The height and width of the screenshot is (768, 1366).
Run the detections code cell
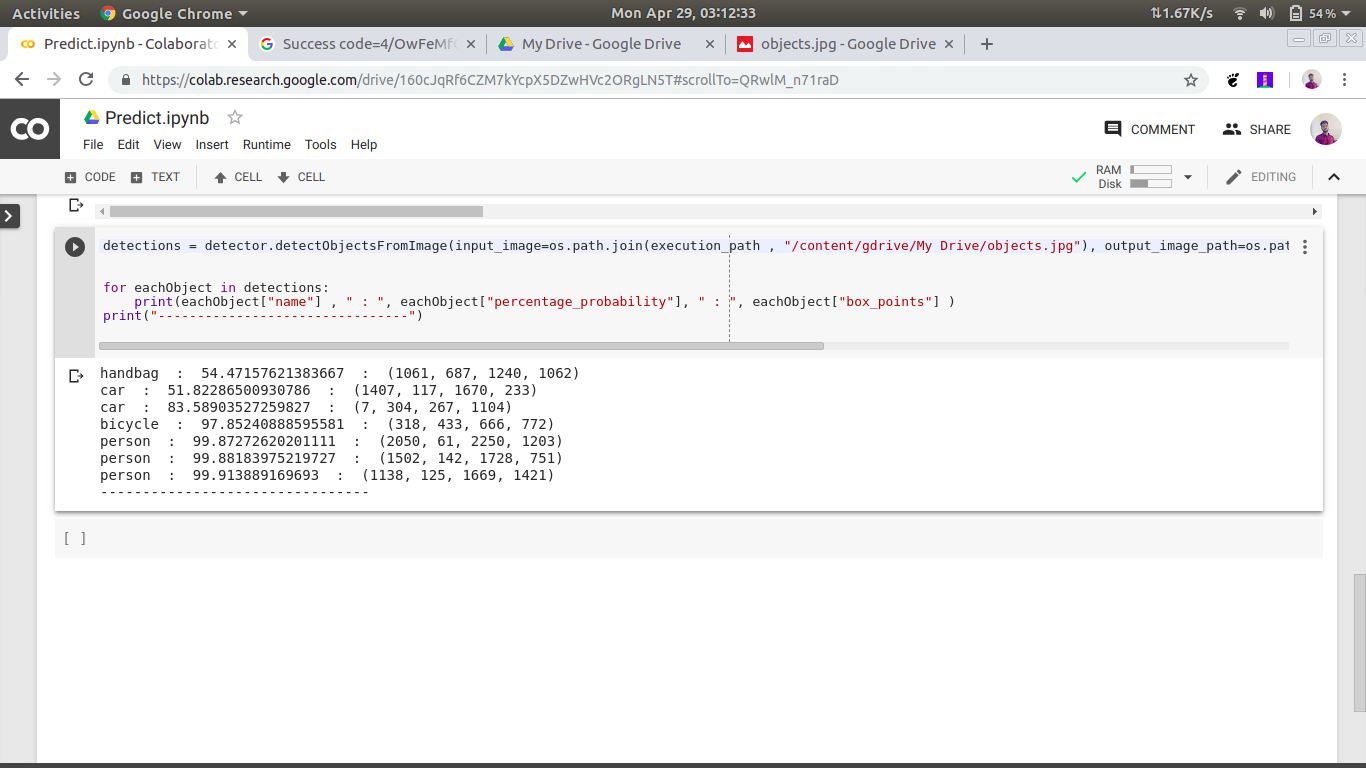(x=75, y=246)
